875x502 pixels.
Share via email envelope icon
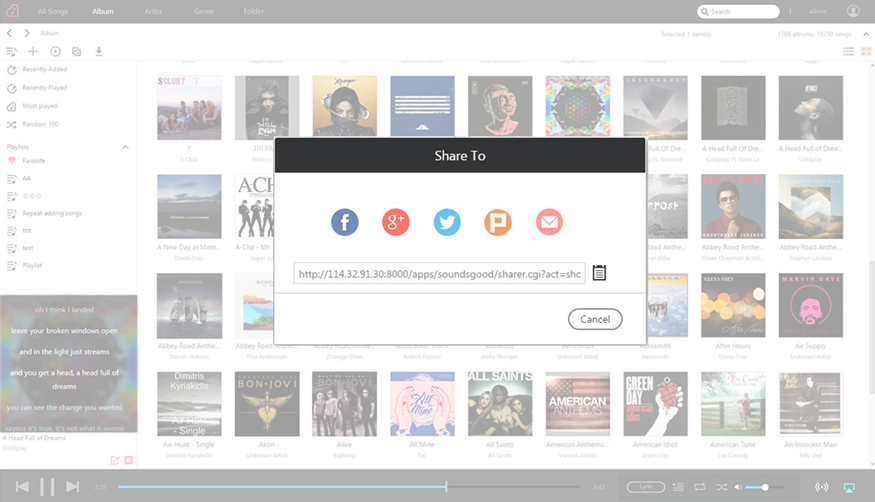click(549, 222)
